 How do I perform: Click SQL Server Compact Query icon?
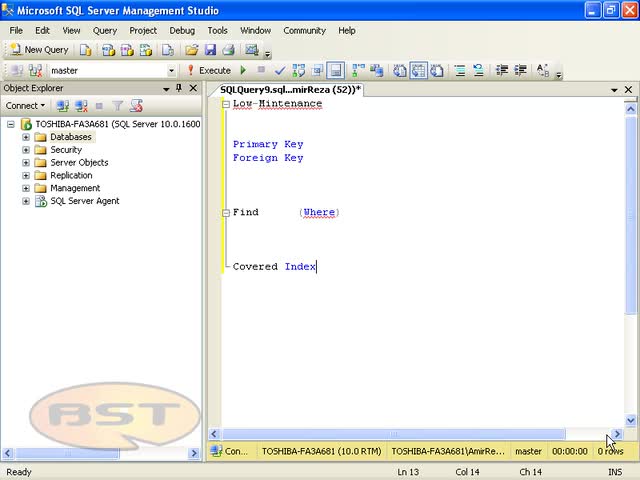(x=168, y=50)
